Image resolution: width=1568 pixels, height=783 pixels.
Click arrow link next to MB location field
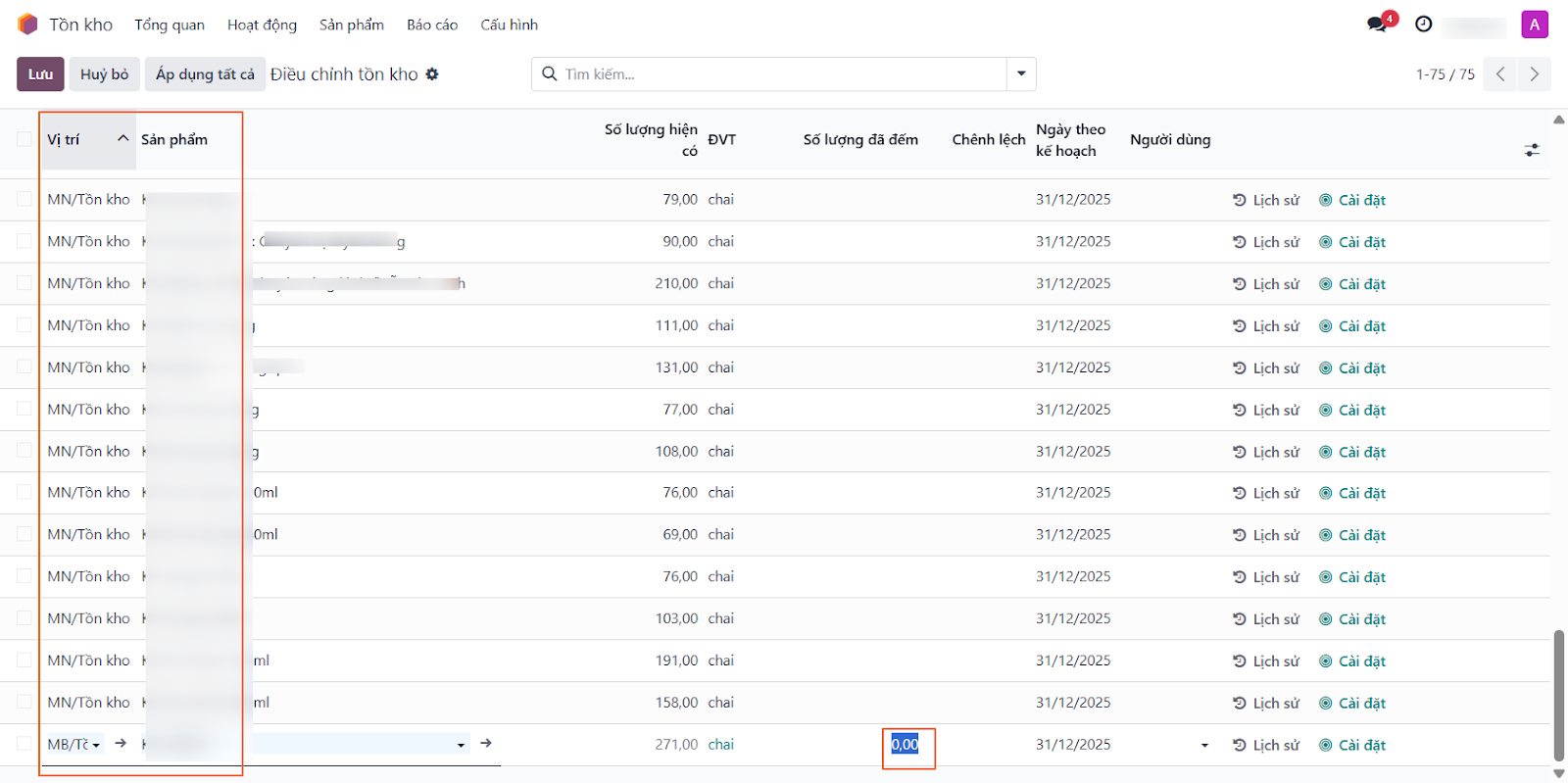click(x=121, y=744)
